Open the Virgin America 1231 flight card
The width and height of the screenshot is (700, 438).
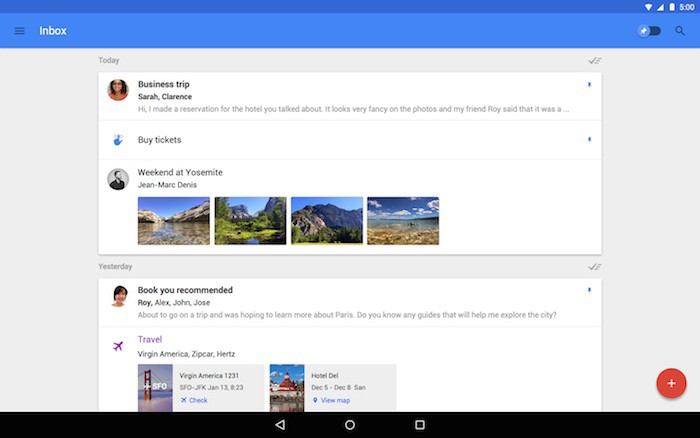[x=201, y=388]
